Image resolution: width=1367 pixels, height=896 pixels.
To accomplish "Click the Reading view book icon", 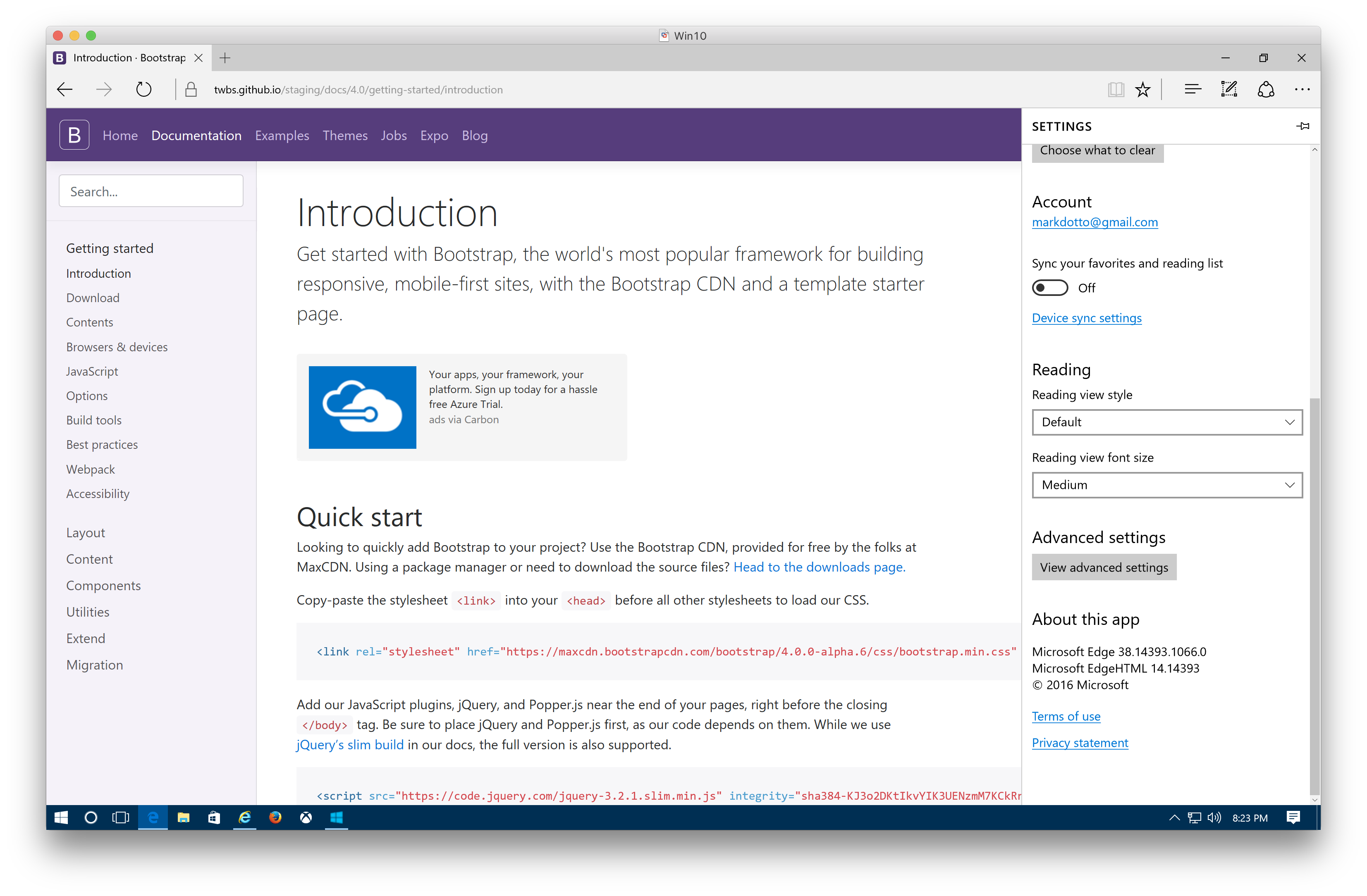I will coord(1116,90).
